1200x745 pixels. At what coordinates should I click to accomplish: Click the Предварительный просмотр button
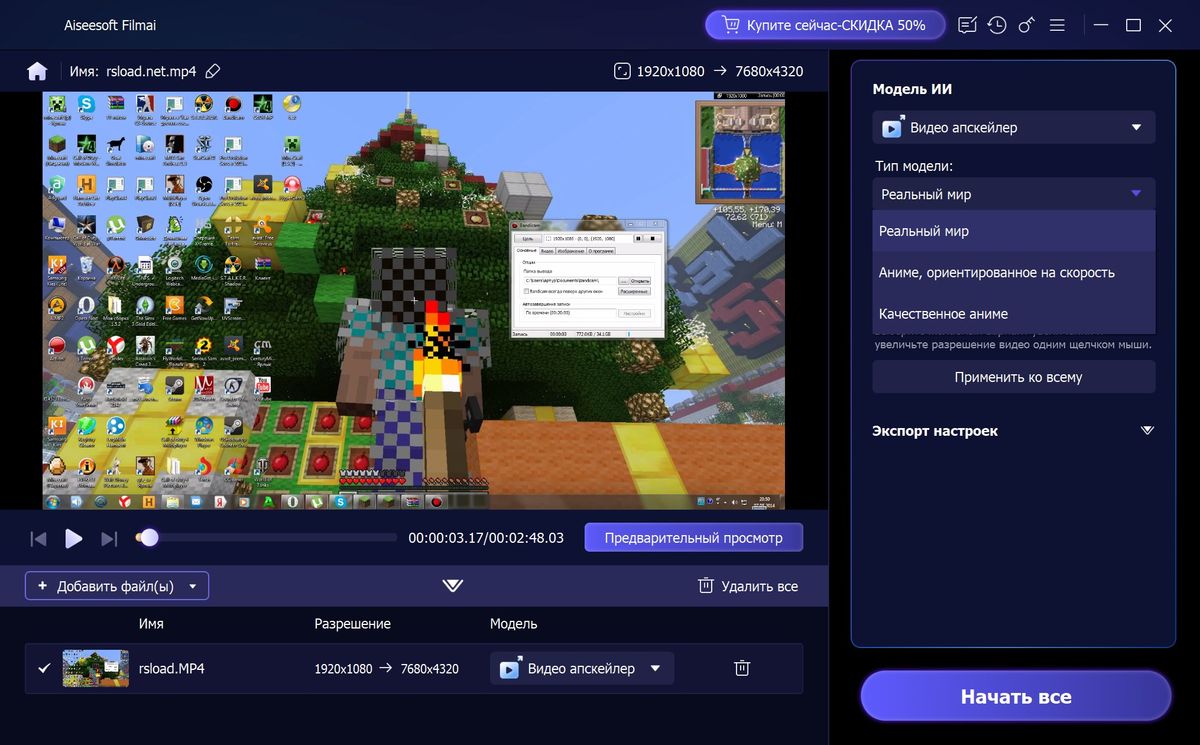point(694,538)
